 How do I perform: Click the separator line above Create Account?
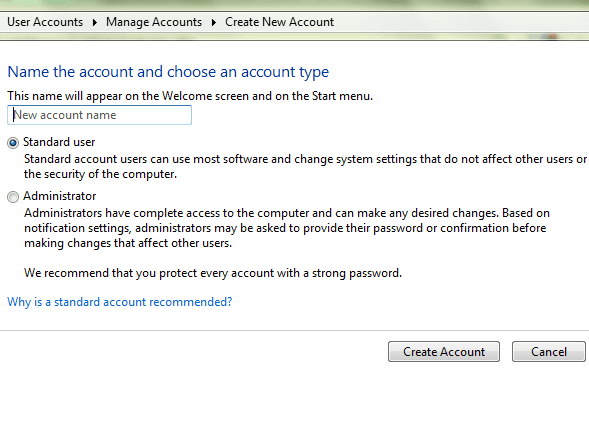click(294, 330)
